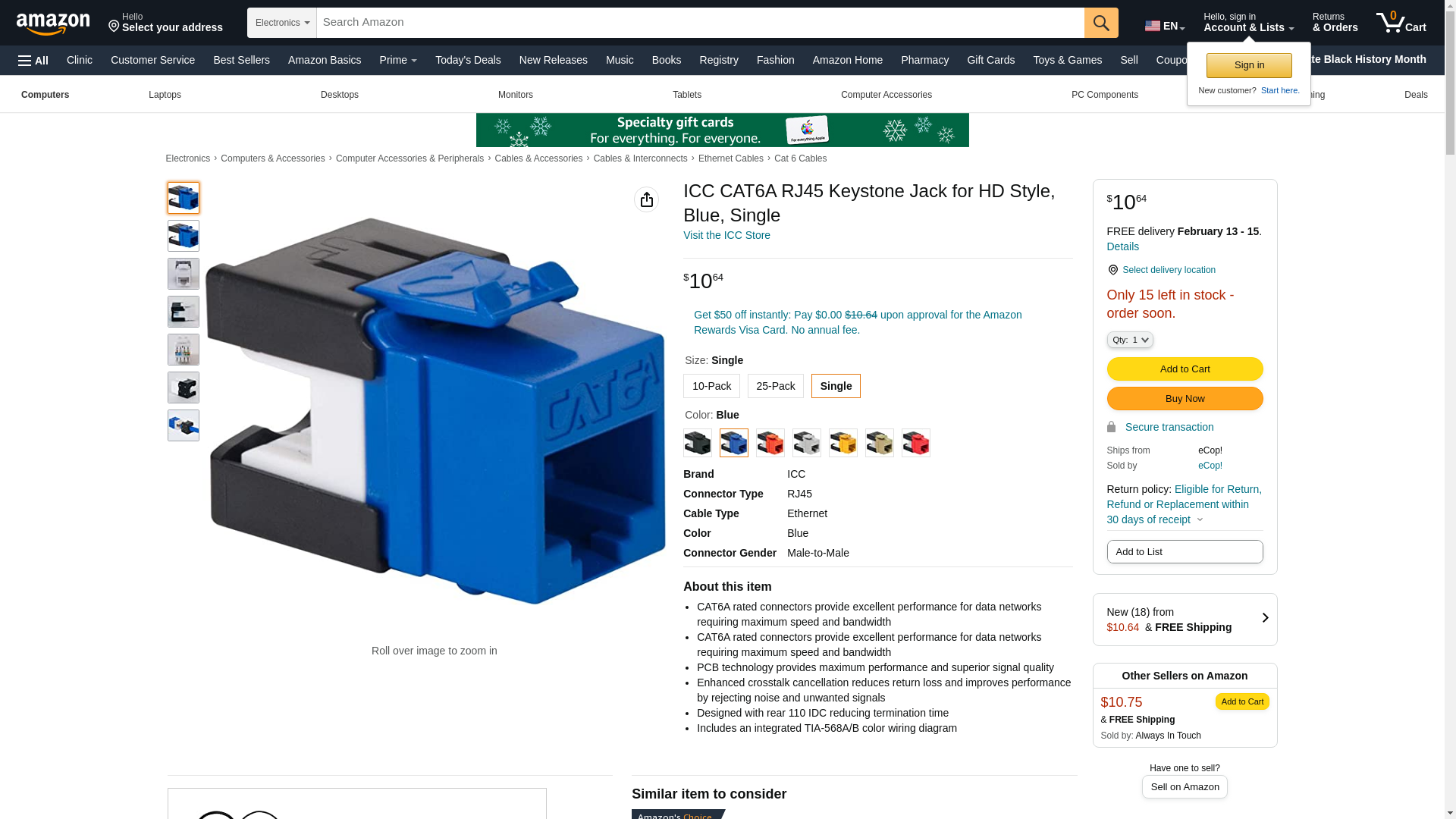Select the 25-Pack size option
Image resolution: width=1456 pixels, height=819 pixels.
pos(775,386)
